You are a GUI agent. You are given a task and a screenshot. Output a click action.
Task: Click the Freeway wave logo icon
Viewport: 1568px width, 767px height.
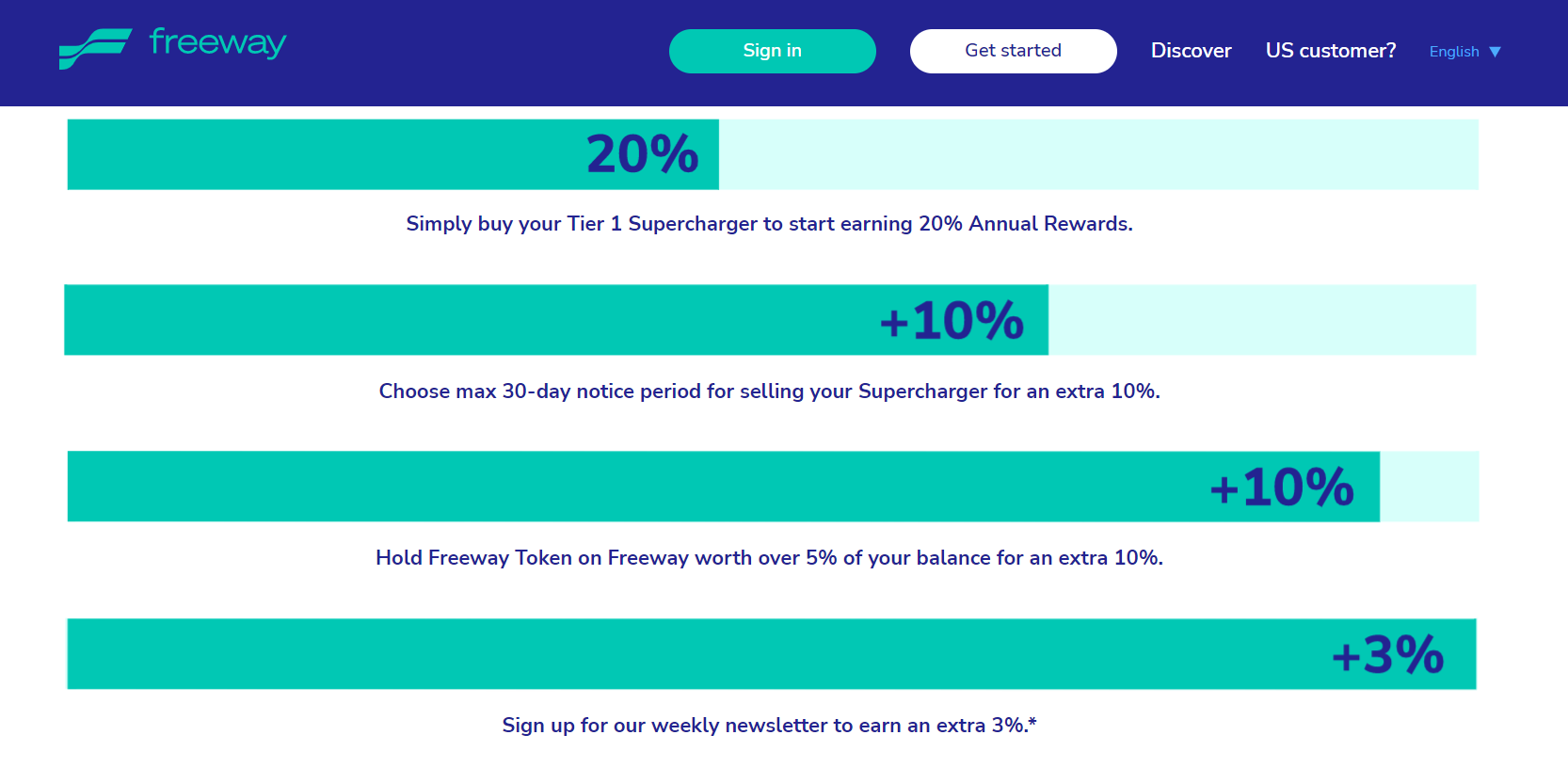[x=94, y=49]
